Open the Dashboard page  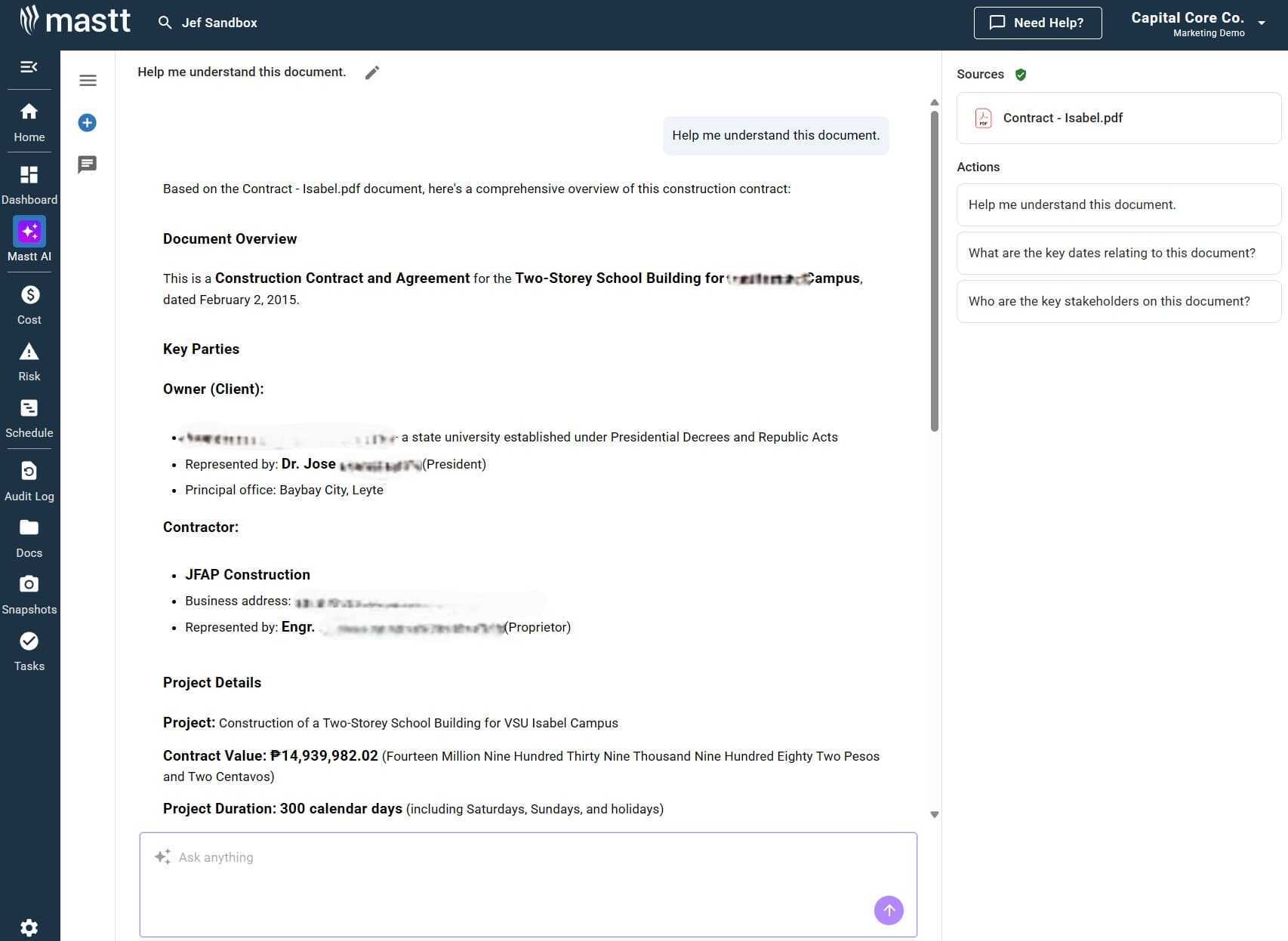[29, 184]
